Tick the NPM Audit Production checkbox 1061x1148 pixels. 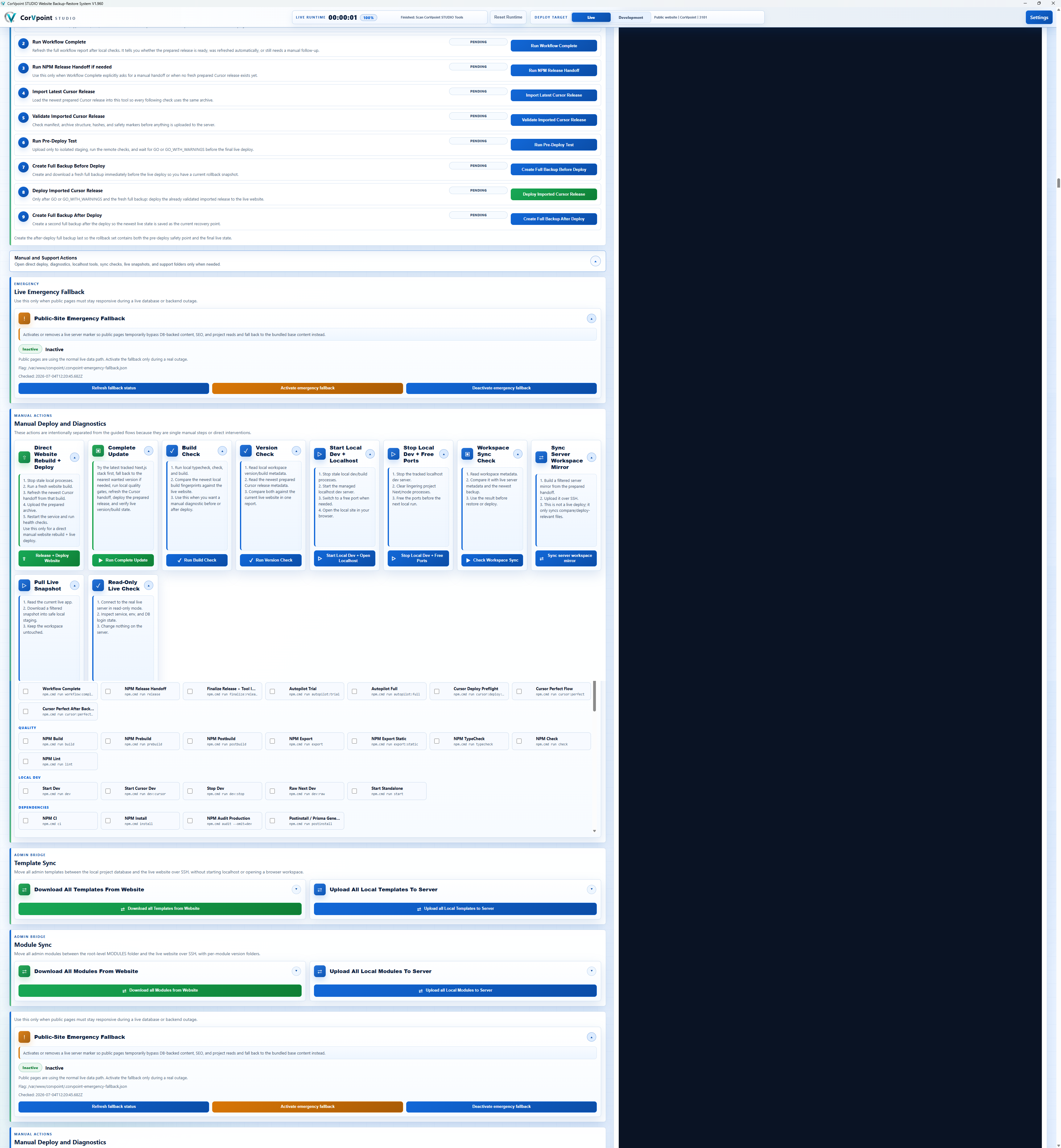[190, 821]
